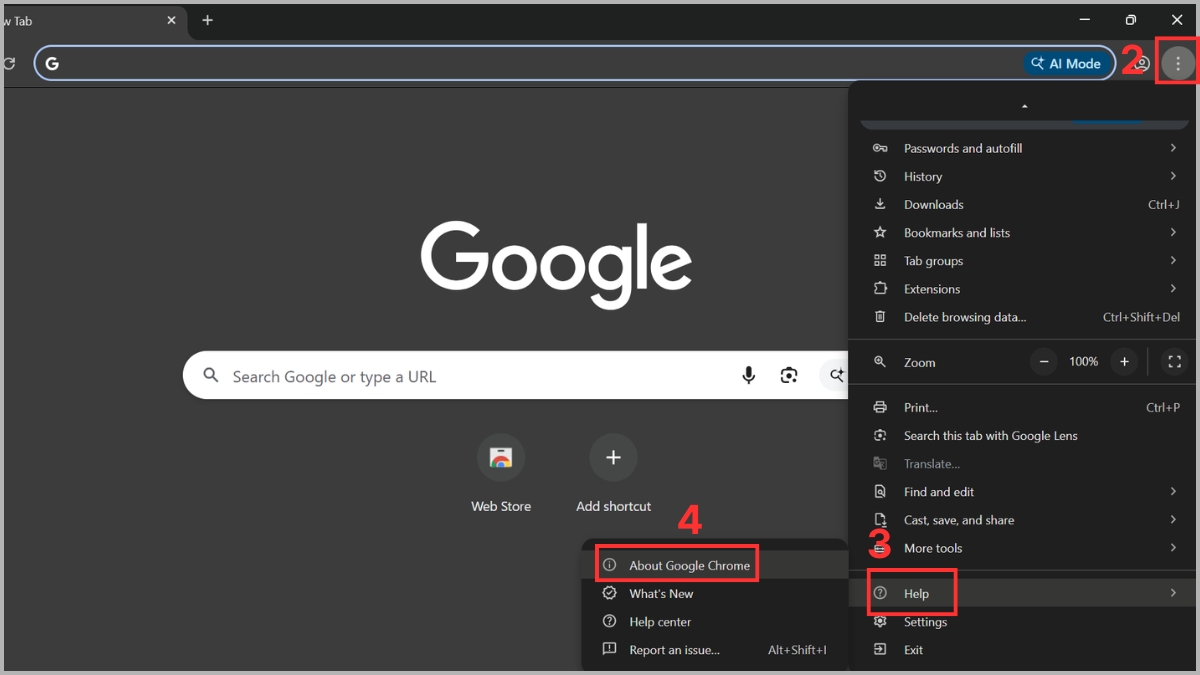The height and width of the screenshot is (675, 1200).
Task: Click the clock icon beside History
Action: point(880,176)
